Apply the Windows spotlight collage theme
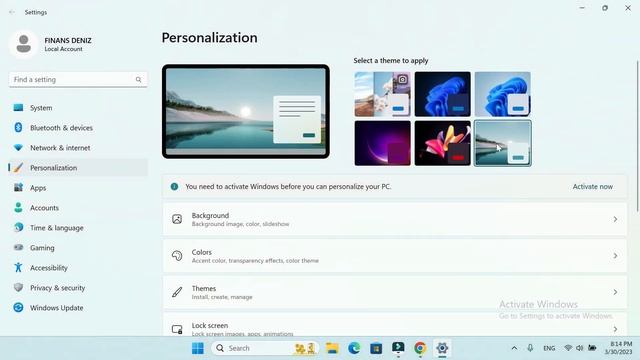The width and height of the screenshot is (640, 360). [382, 94]
